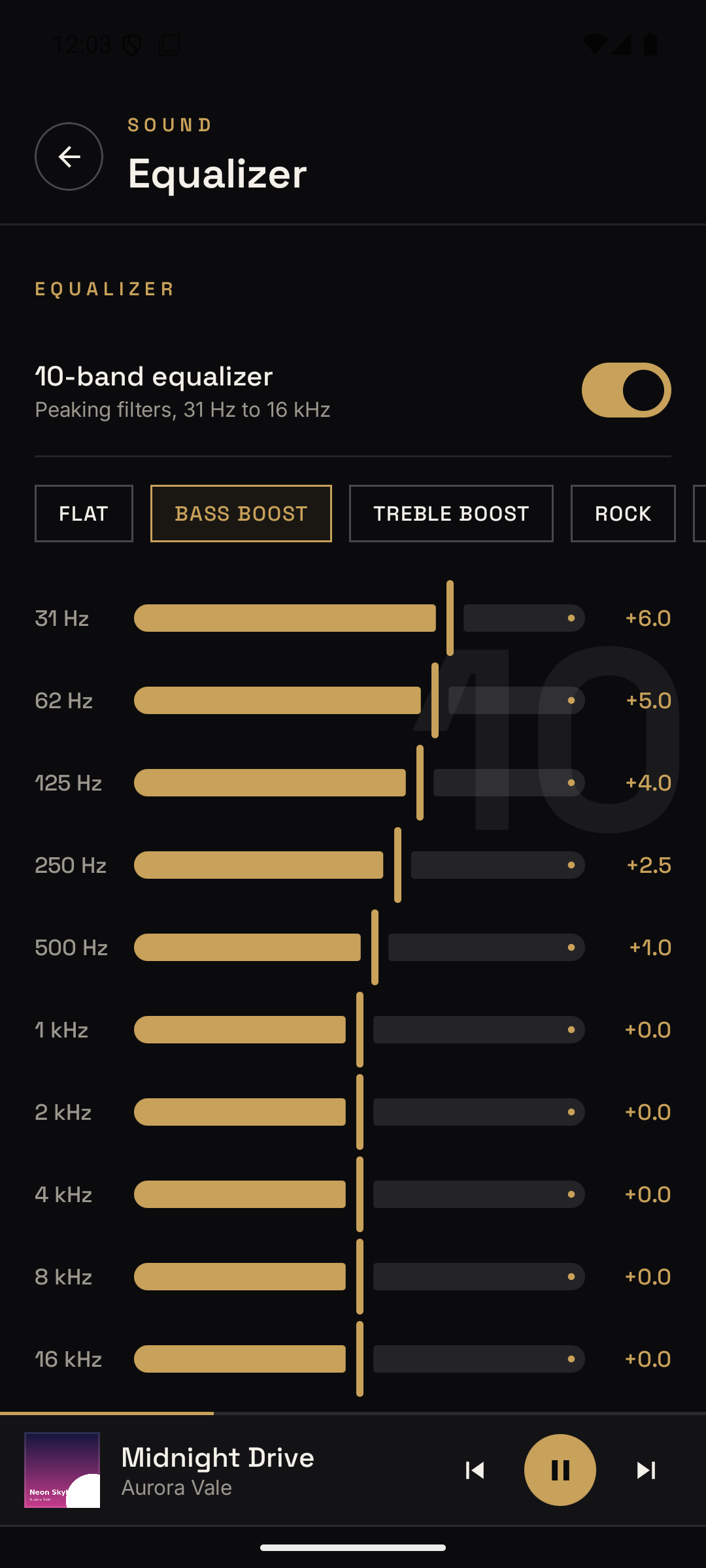Viewport: 706px width, 1568px height.
Task: Click the 250 Hz slider track
Action: (x=360, y=865)
